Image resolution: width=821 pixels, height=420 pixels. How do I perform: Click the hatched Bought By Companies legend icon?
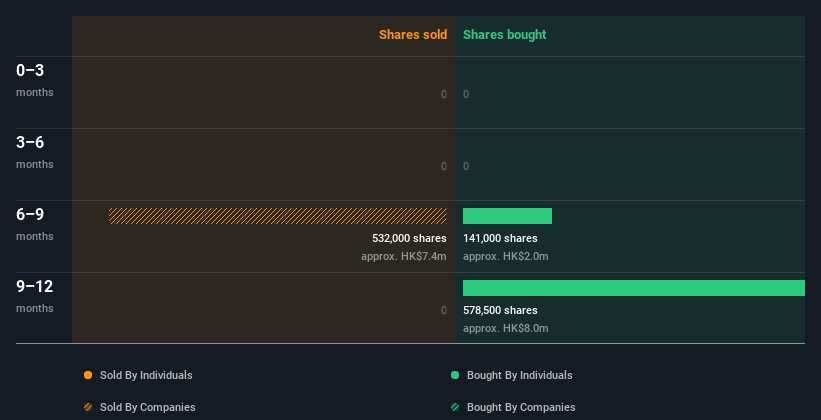(x=455, y=407)
